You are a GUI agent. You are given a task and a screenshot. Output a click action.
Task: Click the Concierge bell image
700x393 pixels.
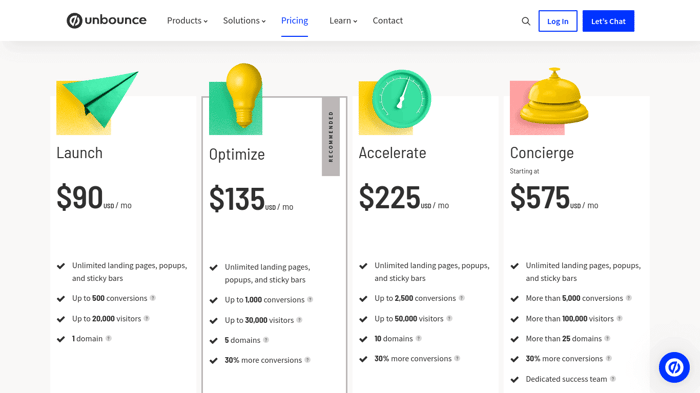coord(549,101)
